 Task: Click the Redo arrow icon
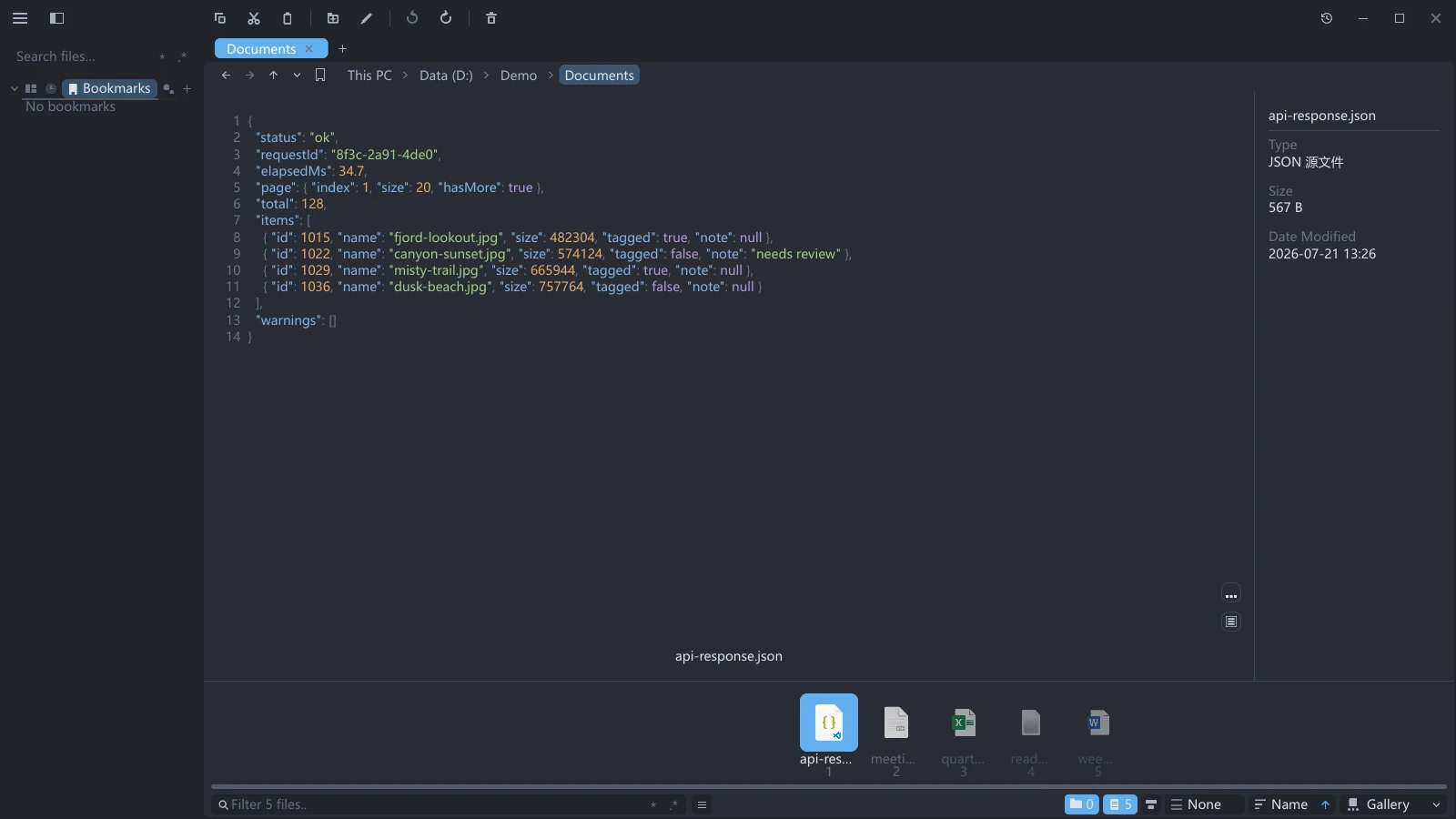point(446,18)
